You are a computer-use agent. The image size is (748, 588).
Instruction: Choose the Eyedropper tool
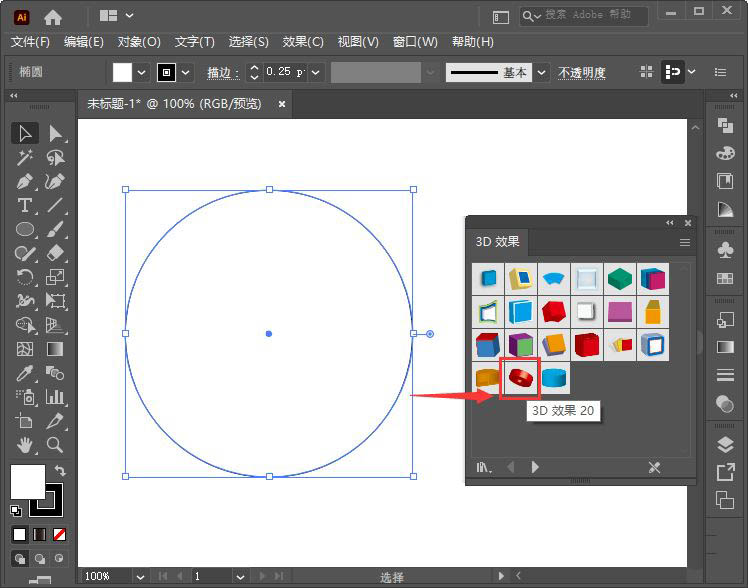[25, 373]
